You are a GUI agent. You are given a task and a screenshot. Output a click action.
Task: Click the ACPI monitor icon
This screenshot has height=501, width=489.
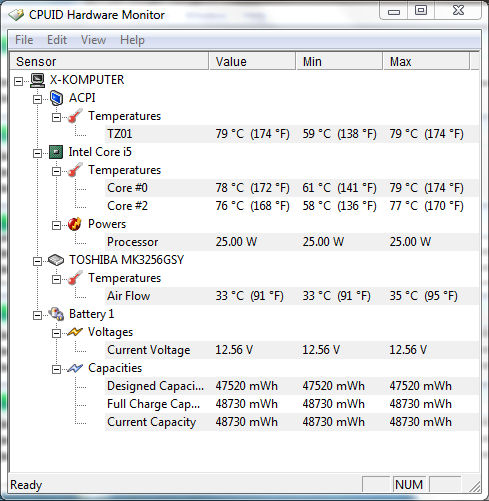click(56, 98)
